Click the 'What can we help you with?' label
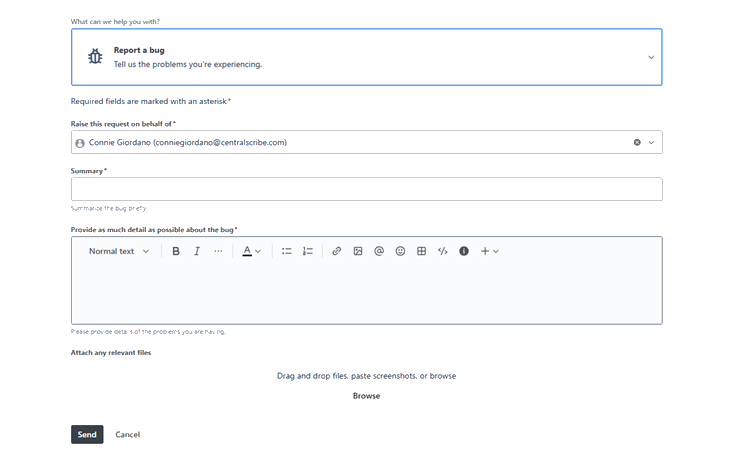Screen dimensions: 740x460 [x=115, y=22]
